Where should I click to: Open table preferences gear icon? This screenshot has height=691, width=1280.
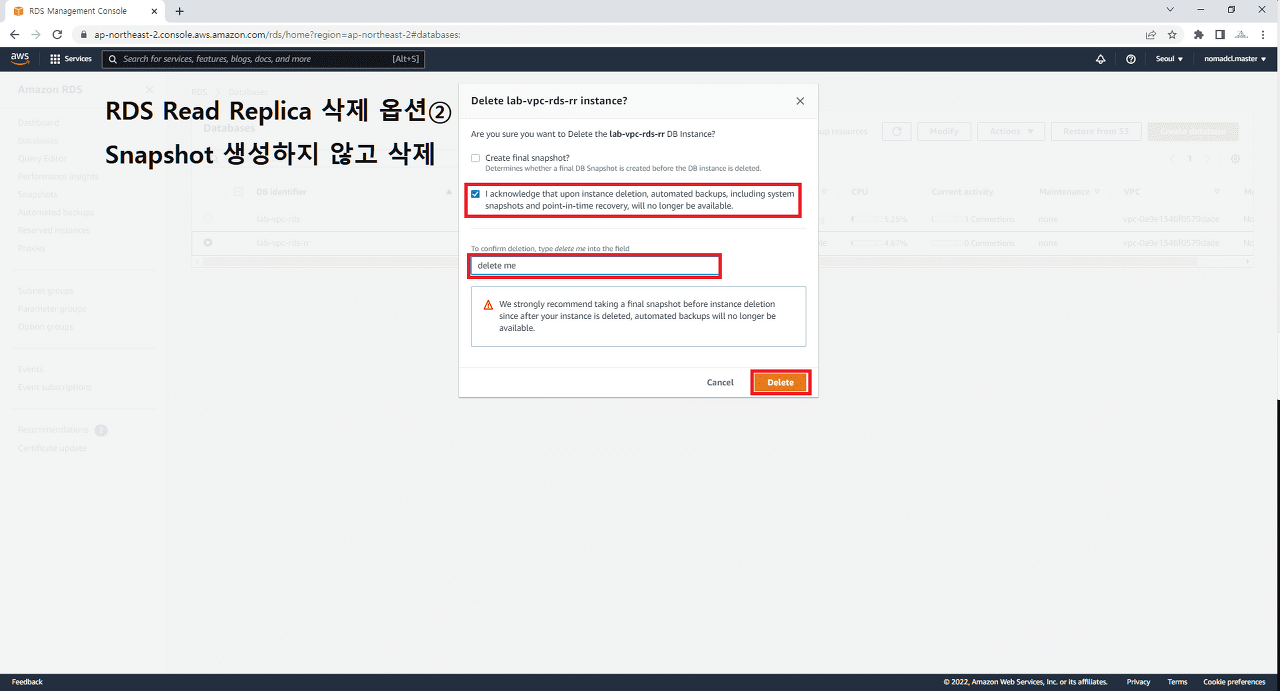click(x=1235, y=158)
